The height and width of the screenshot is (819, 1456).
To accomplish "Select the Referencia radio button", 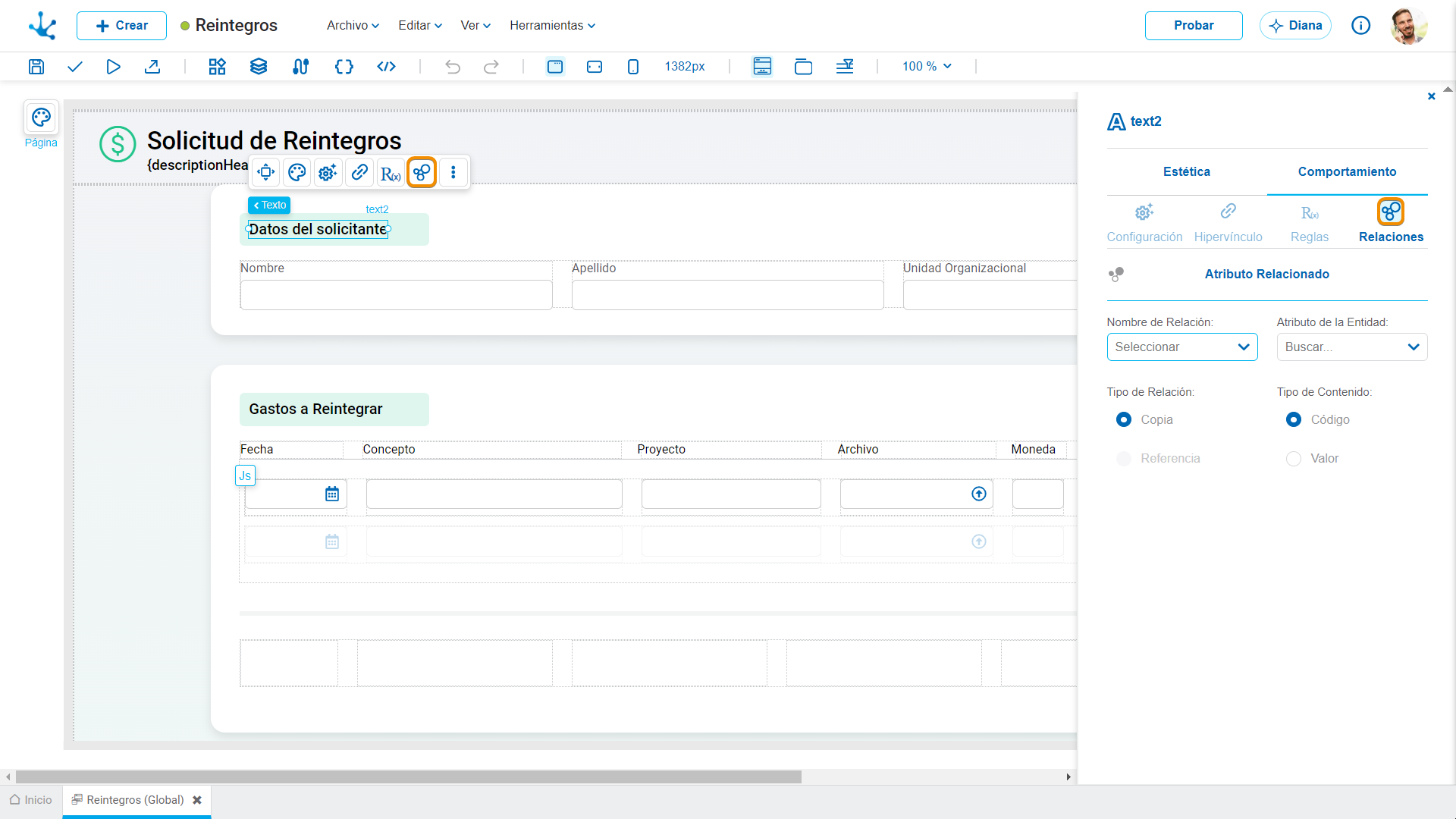I will [x=1124, y=459].
